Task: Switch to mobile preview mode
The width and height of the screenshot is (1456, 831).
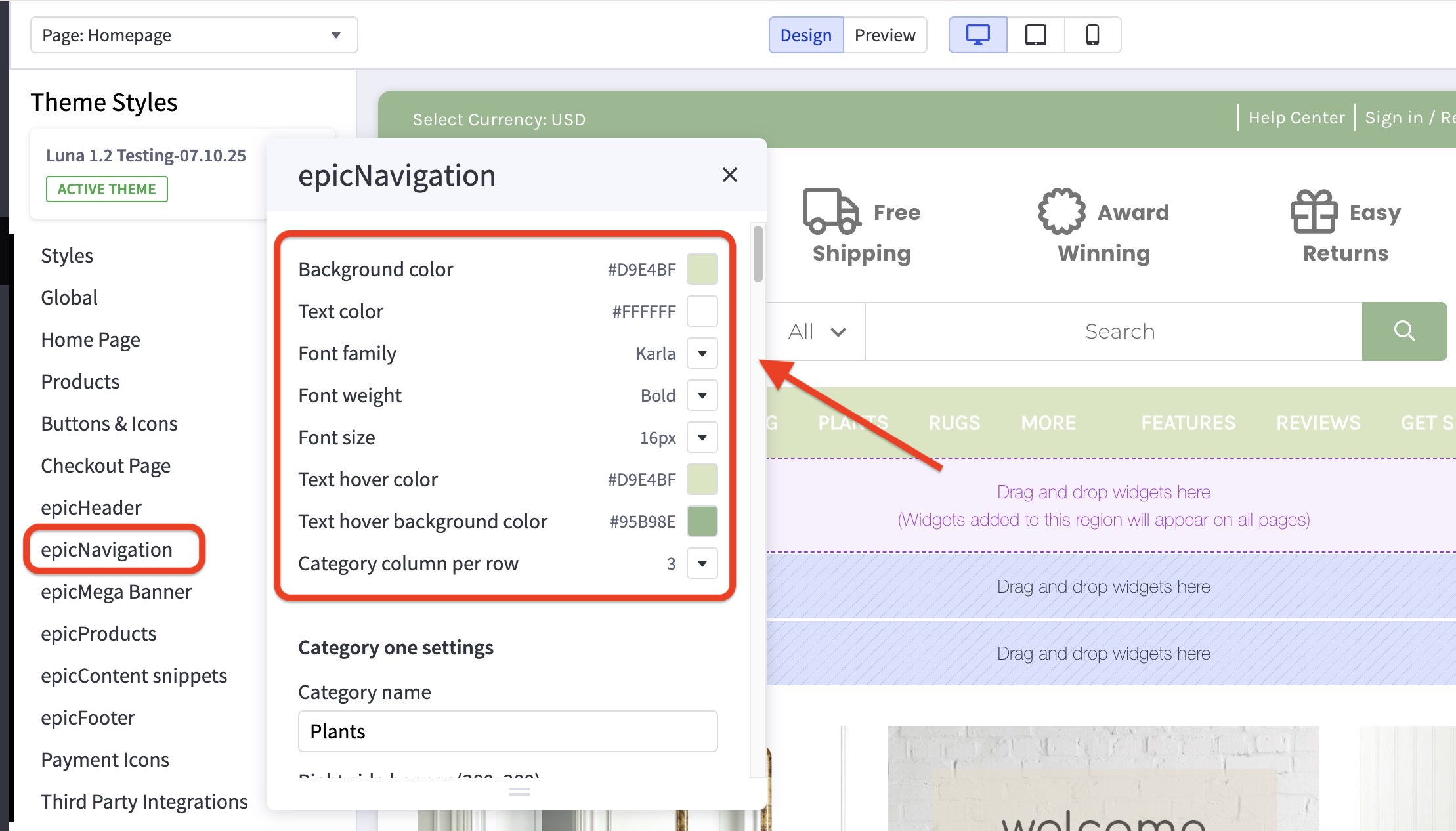Action: [x=1092, y=35]
